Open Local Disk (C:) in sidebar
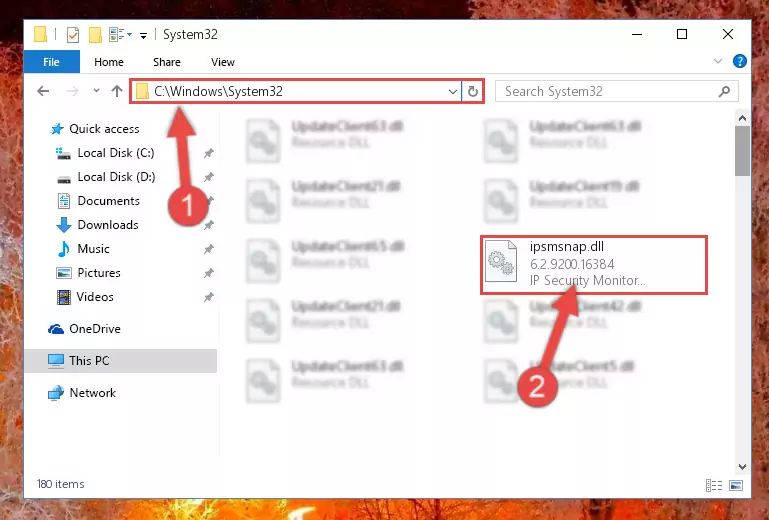Screen dimensions: 769x520 [x=116, y=153]
